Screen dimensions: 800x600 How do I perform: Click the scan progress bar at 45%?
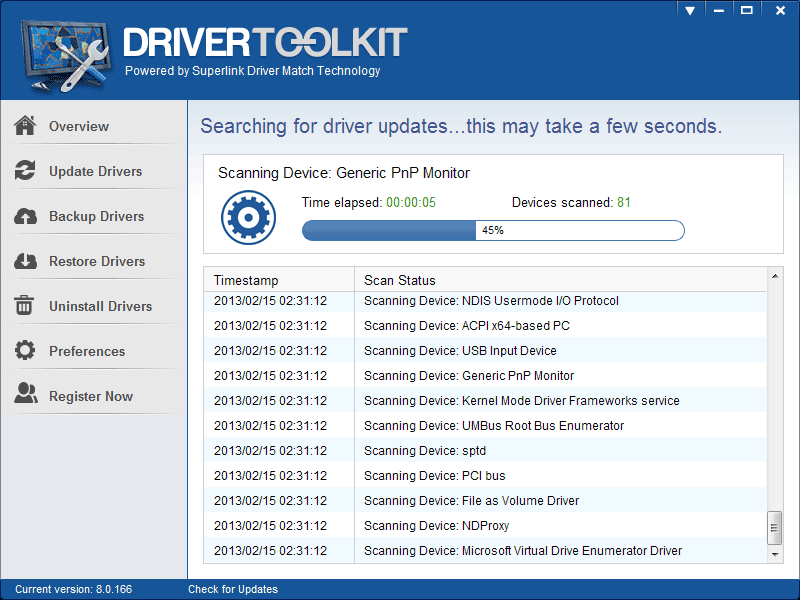(493, 230)
